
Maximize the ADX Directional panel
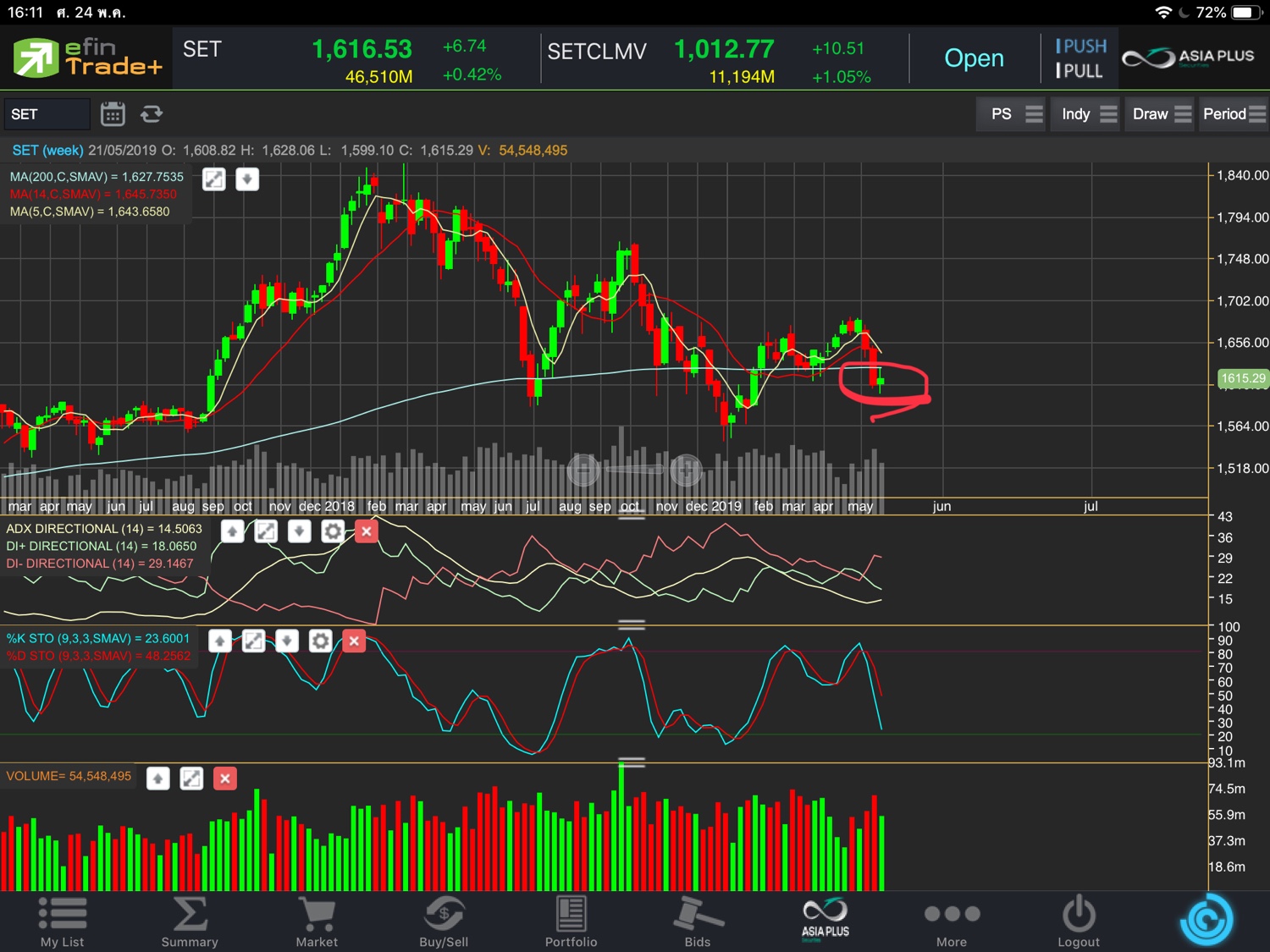(266, 531)
